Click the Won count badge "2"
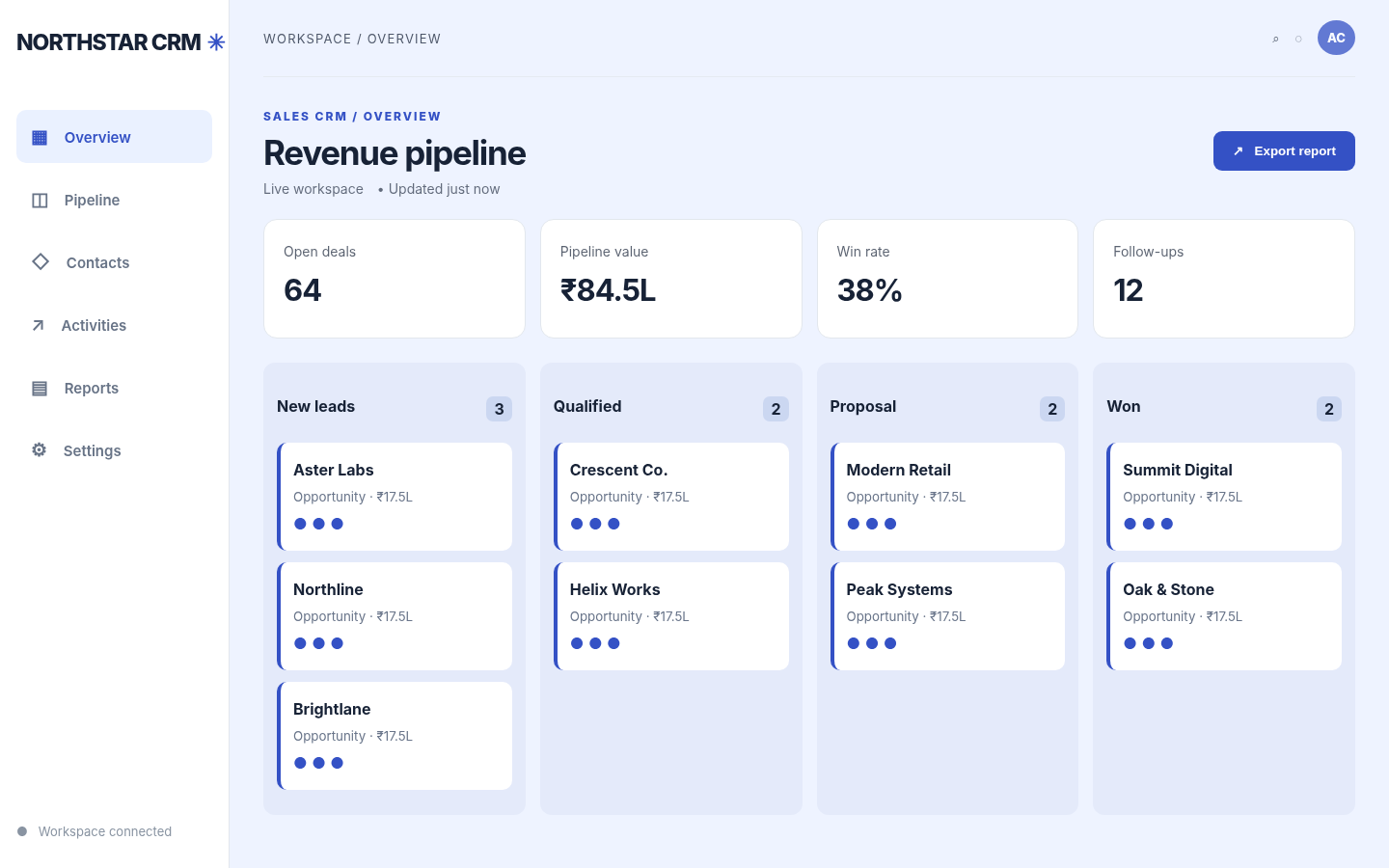Image resolution: width=1389 pixels, height=868 pixels. point(1329,409)
